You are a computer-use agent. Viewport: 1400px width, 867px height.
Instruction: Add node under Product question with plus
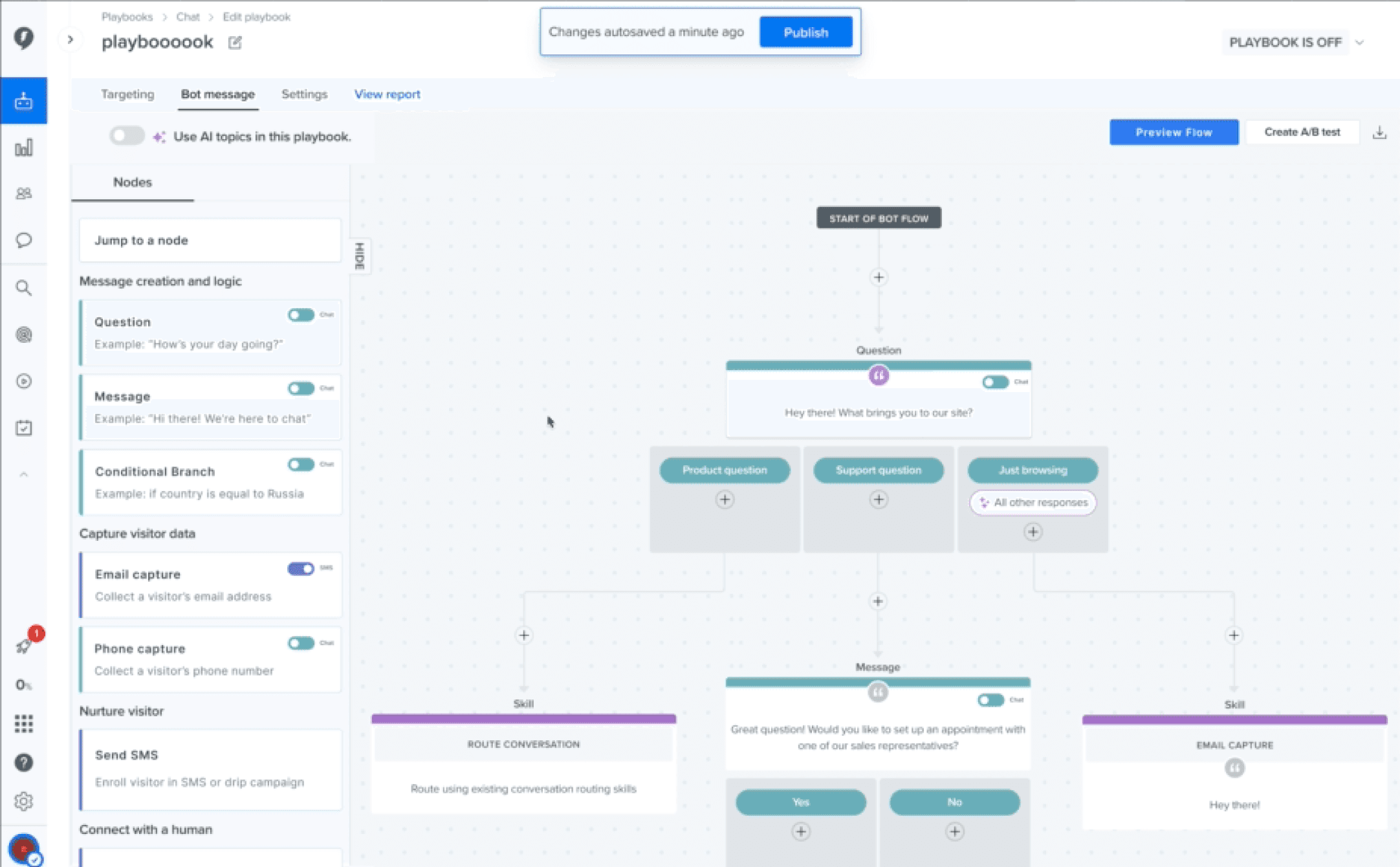[x=725, y=499]
